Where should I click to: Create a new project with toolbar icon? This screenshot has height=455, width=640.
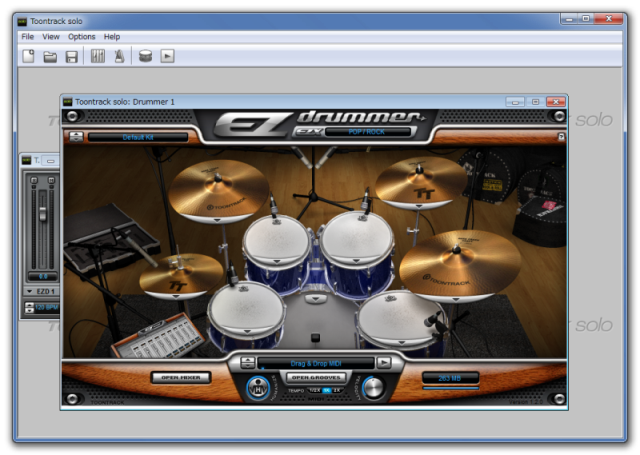click(x=28, y=56)
